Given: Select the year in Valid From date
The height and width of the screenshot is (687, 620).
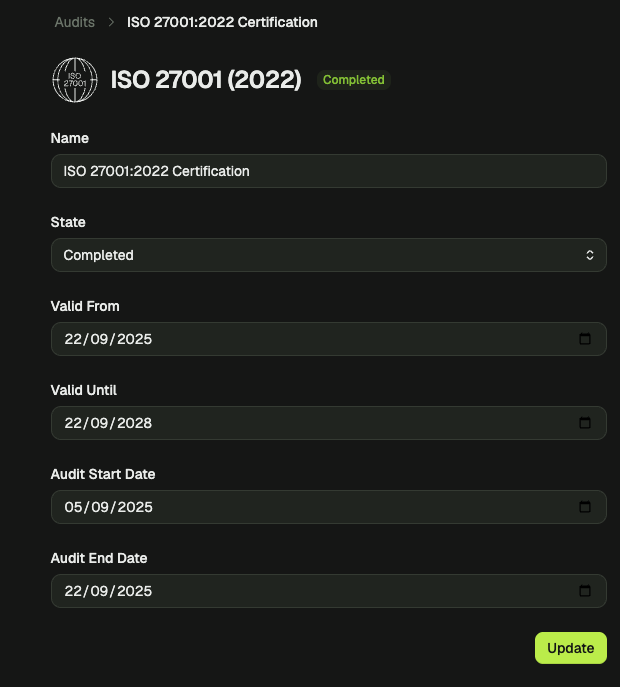Looking at the screenshot, I should (x=134, y=339).
